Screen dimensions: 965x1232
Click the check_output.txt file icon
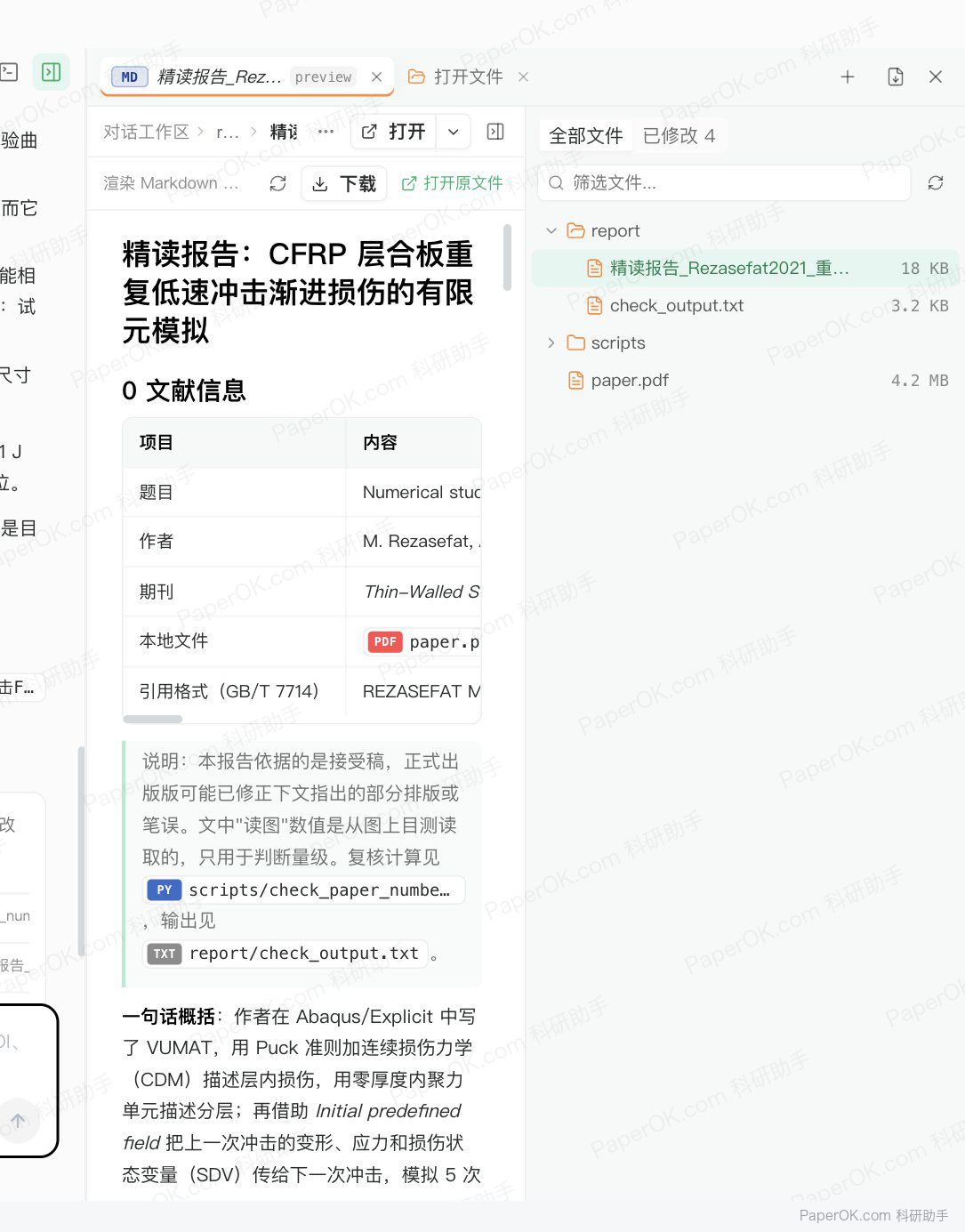pyautogui.click(x=595, y=305)
